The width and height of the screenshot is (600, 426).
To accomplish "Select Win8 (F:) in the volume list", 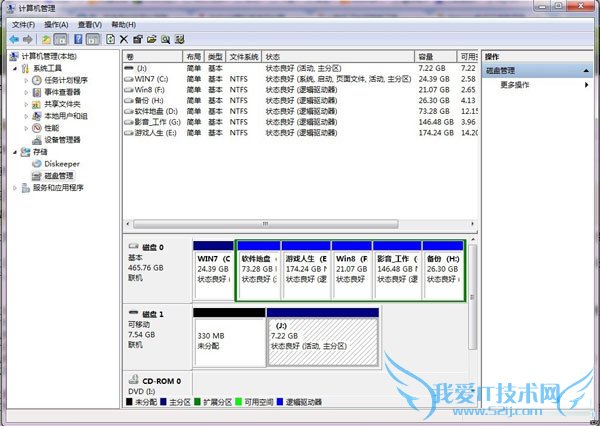I will 300,90.
